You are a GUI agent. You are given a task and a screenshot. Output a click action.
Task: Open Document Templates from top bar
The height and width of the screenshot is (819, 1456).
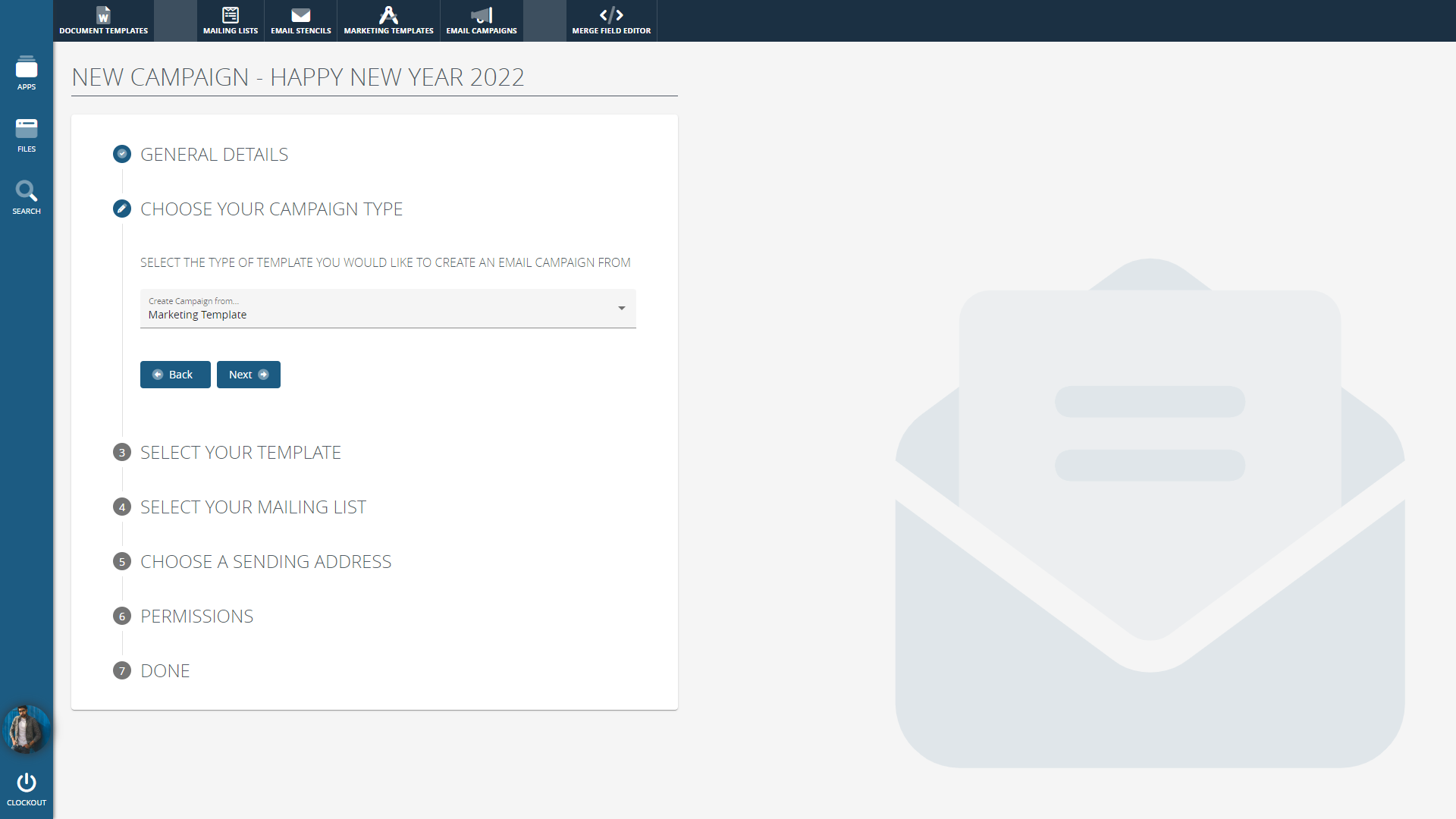(103, 20)
